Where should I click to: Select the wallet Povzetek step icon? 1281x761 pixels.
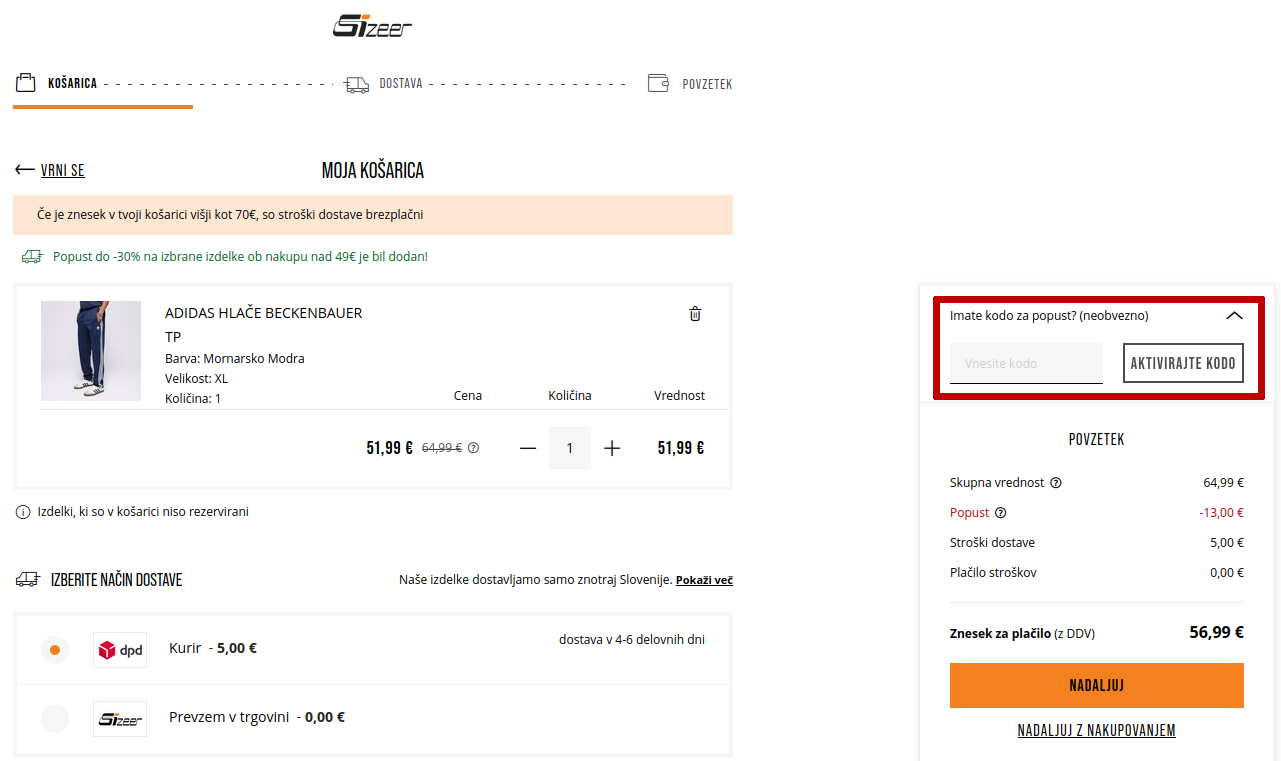[x=658, y=83]
